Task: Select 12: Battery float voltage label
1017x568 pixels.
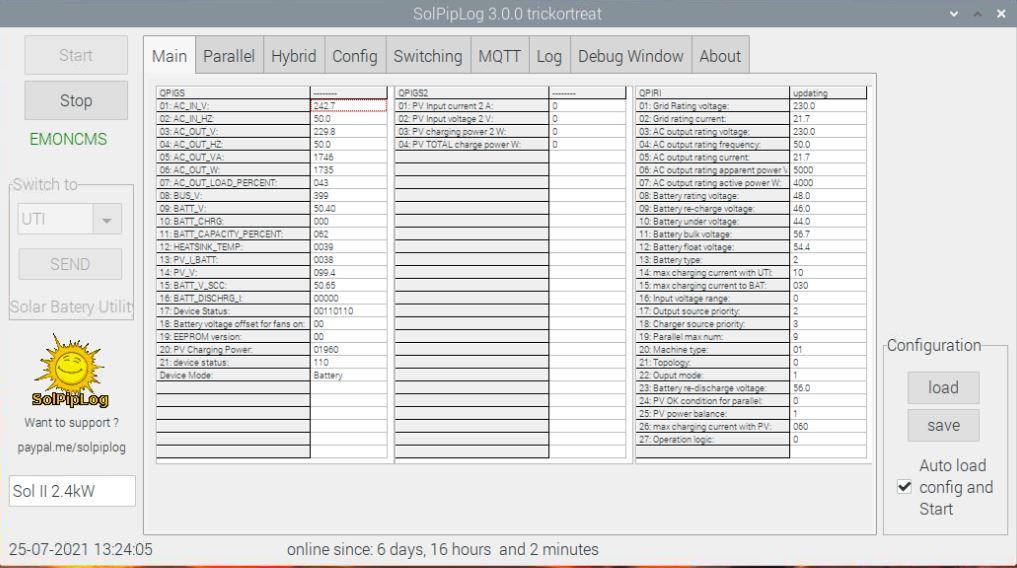Action: point(712,247)
